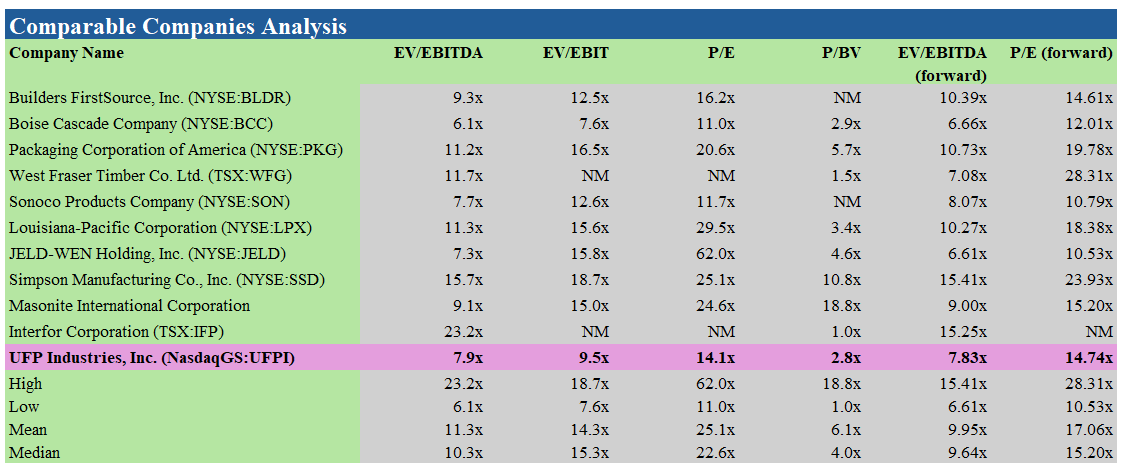1123x474 pixels.
Task: Click the Mean row label
Action: [x=26, y=430]
